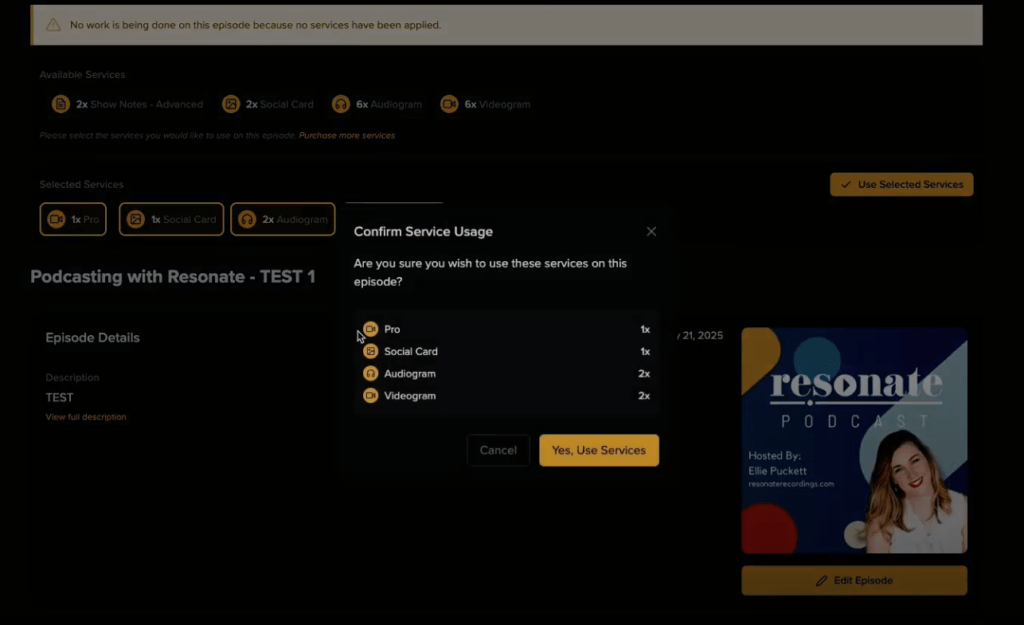Viewport: 1024px width, 625px height.
Task: Deselect the 1x Pro selected service chip
Action: [x=73, y=219]
